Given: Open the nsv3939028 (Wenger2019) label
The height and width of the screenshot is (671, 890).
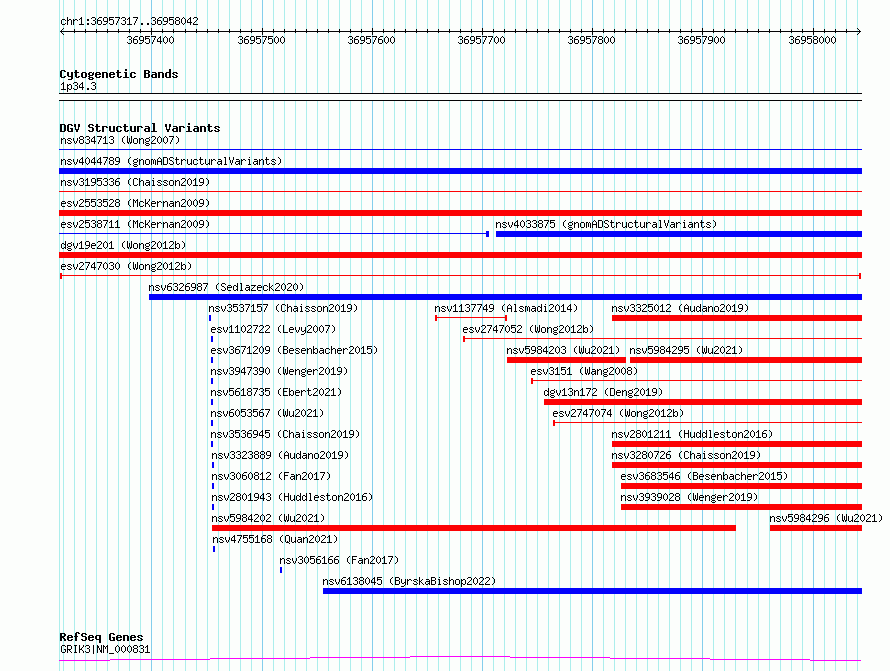Looking at the screenshot, I should point(689,497).
